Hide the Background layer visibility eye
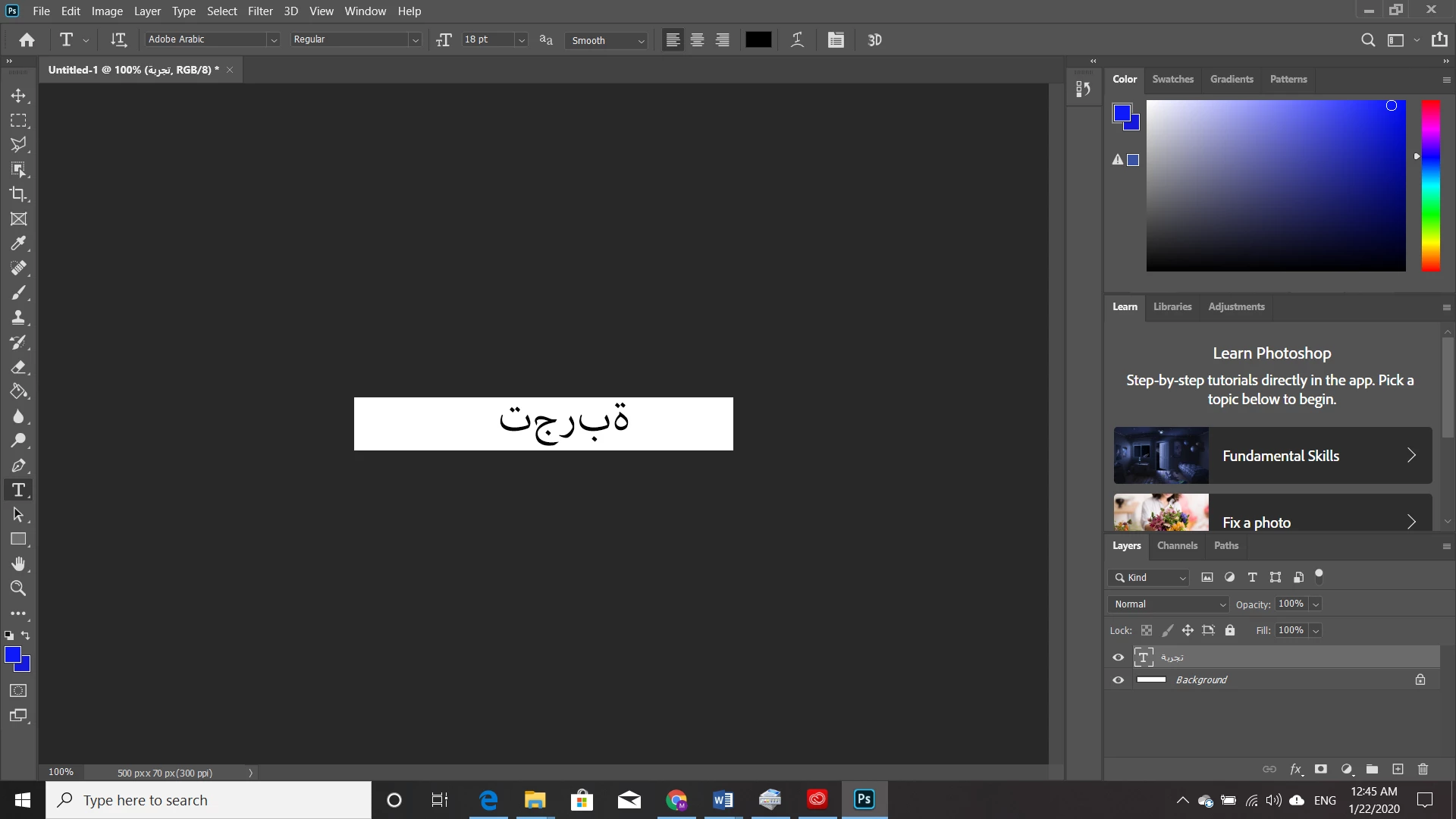 [x=1118, y=680]
